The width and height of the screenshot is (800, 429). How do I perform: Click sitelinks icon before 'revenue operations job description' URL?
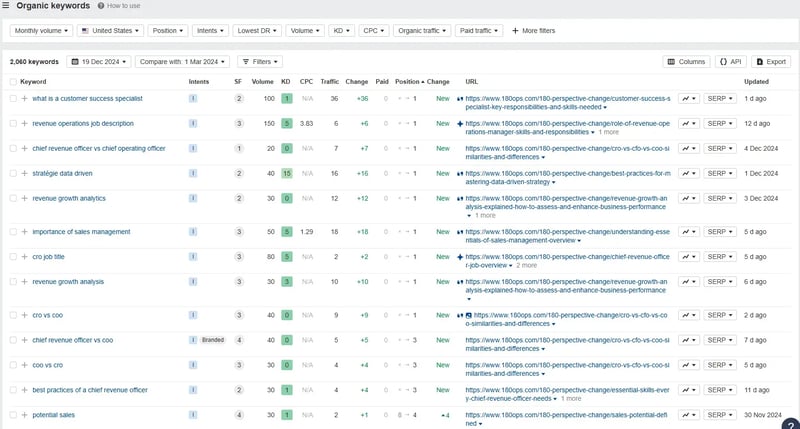pos(460,123)
